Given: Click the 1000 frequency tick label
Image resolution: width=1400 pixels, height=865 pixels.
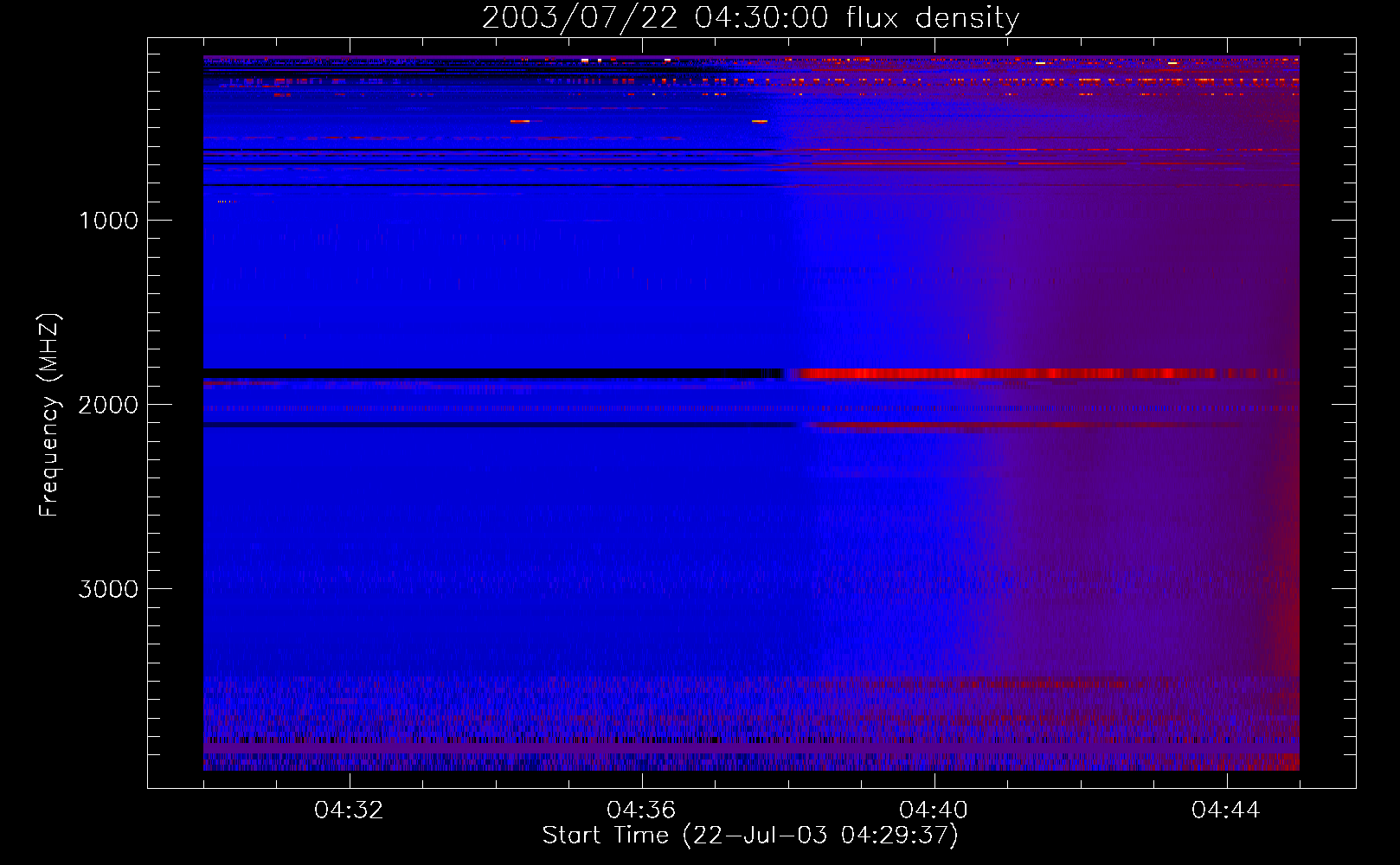Looking at the screenshot, I should [x=108, y=221].
